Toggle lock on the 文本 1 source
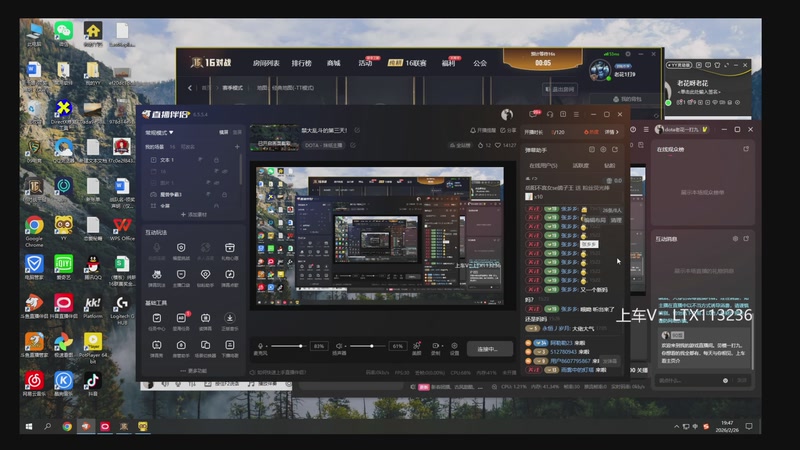This screenshot has height=450, width=800. (x=216, y=160)
